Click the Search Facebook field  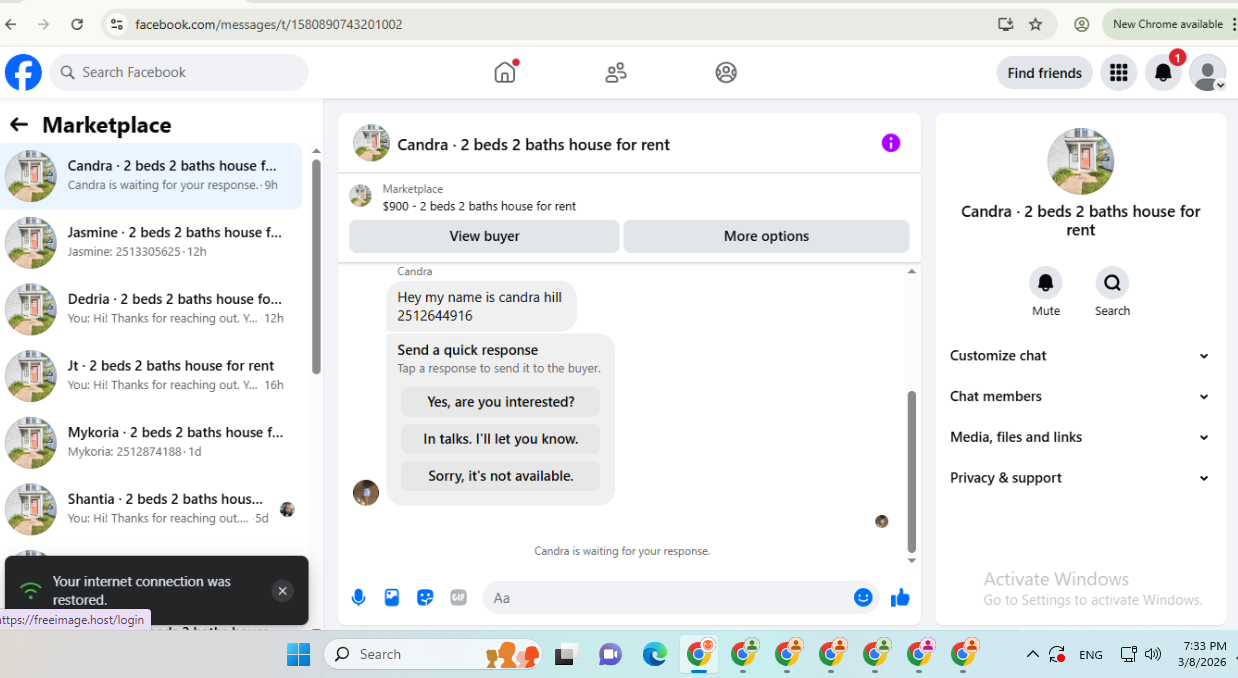click(179, 72)
